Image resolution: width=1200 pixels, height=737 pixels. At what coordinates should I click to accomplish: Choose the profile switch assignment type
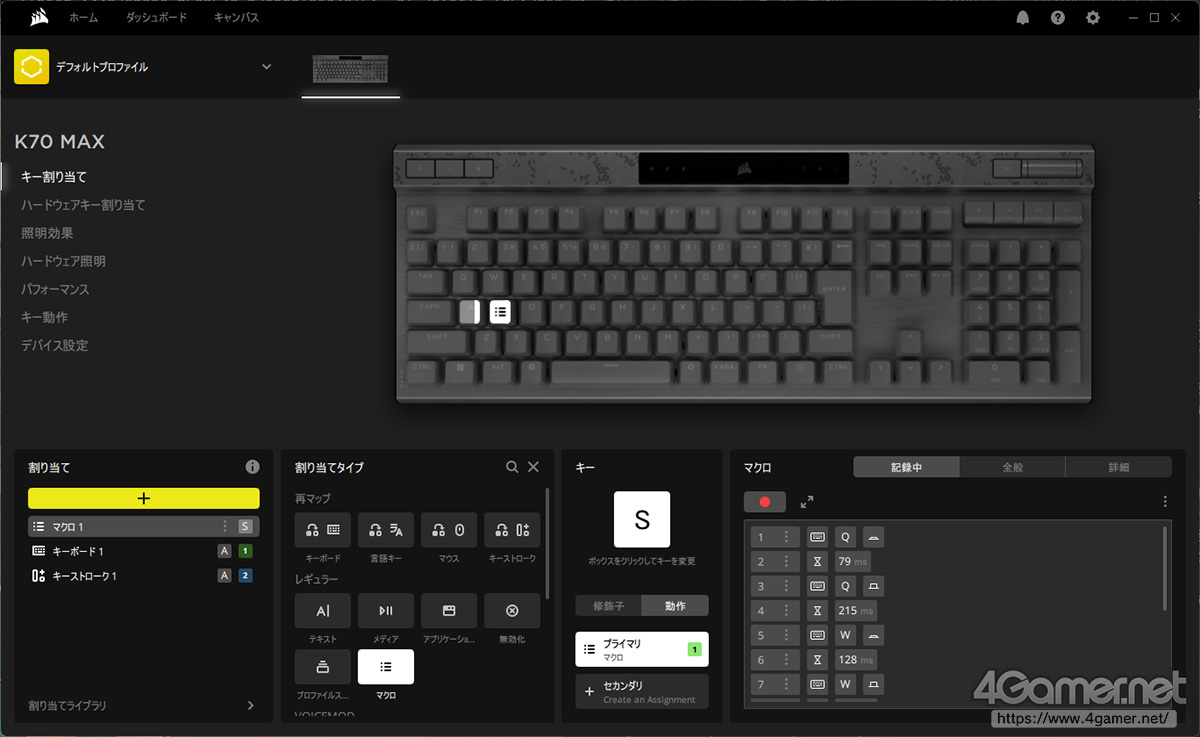(323, 667)
